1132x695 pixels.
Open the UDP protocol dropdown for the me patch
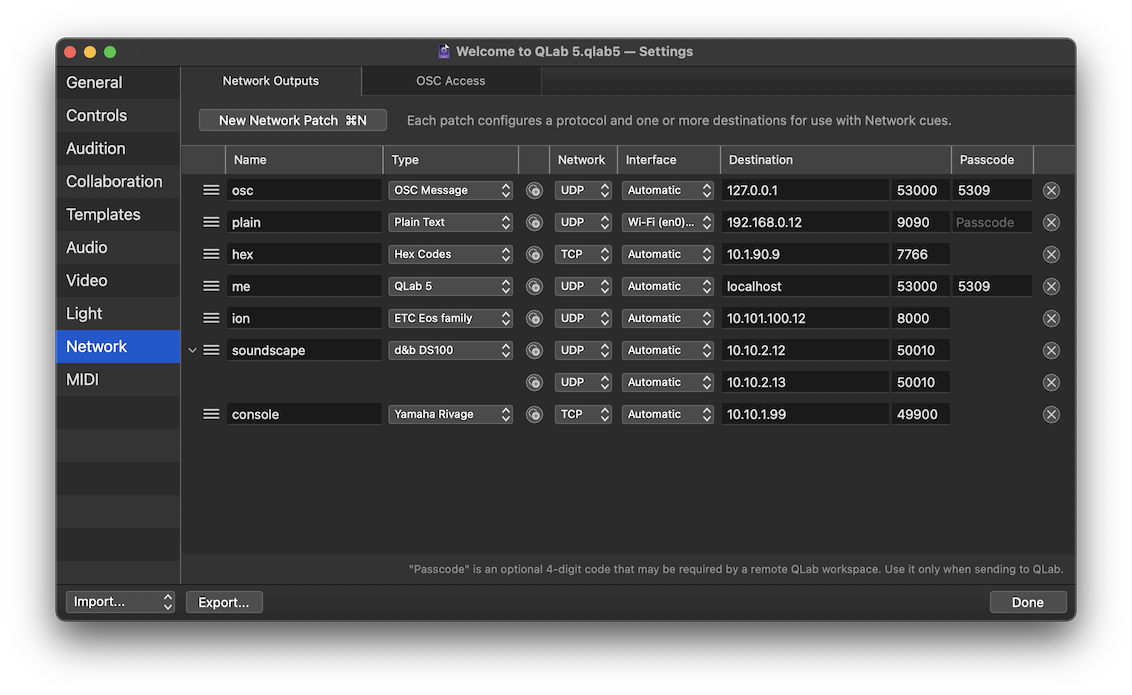click(x=583, y=285)
